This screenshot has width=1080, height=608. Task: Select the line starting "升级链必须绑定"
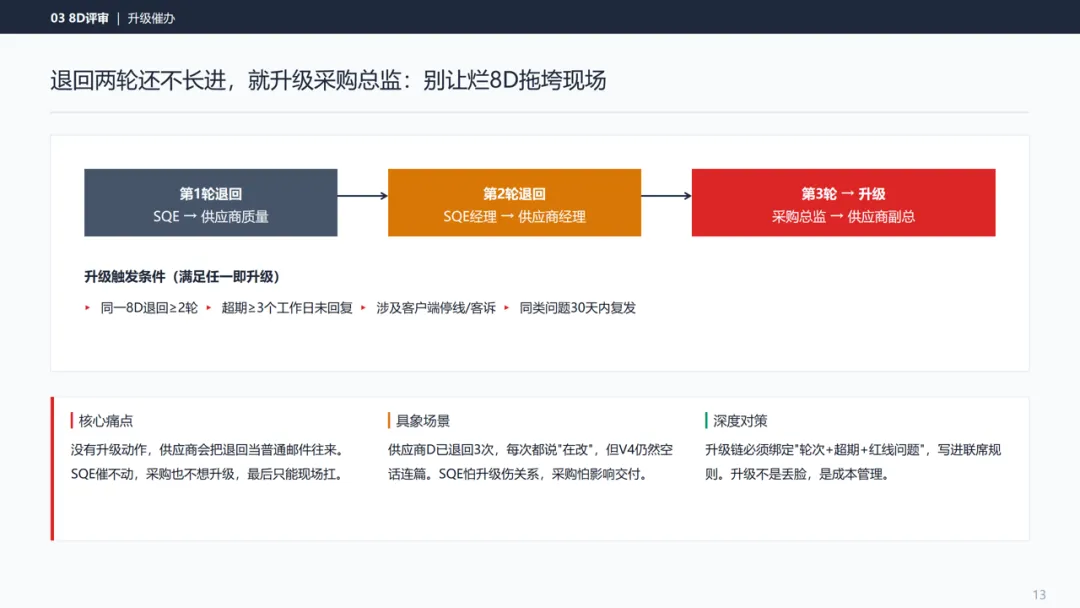[x=853, y=450]
